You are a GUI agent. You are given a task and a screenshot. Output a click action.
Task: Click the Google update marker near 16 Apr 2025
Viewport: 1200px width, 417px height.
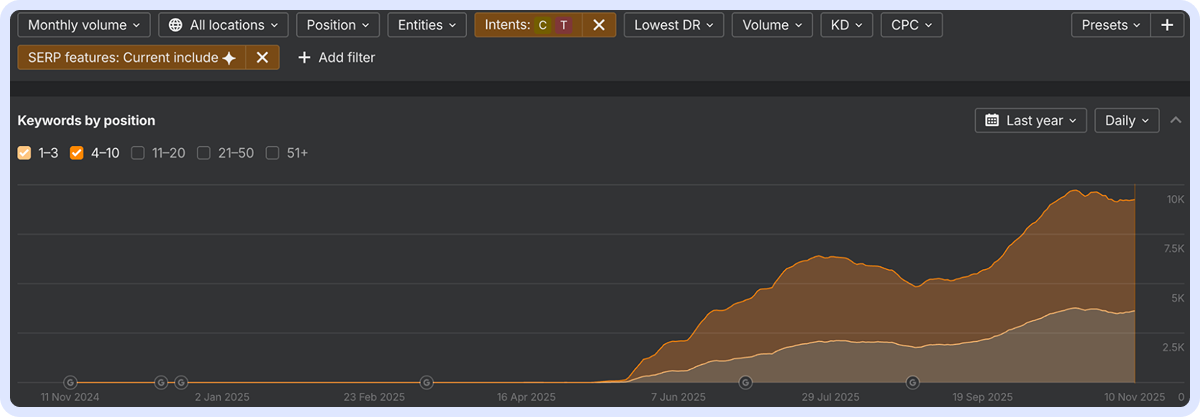(427, 382)
